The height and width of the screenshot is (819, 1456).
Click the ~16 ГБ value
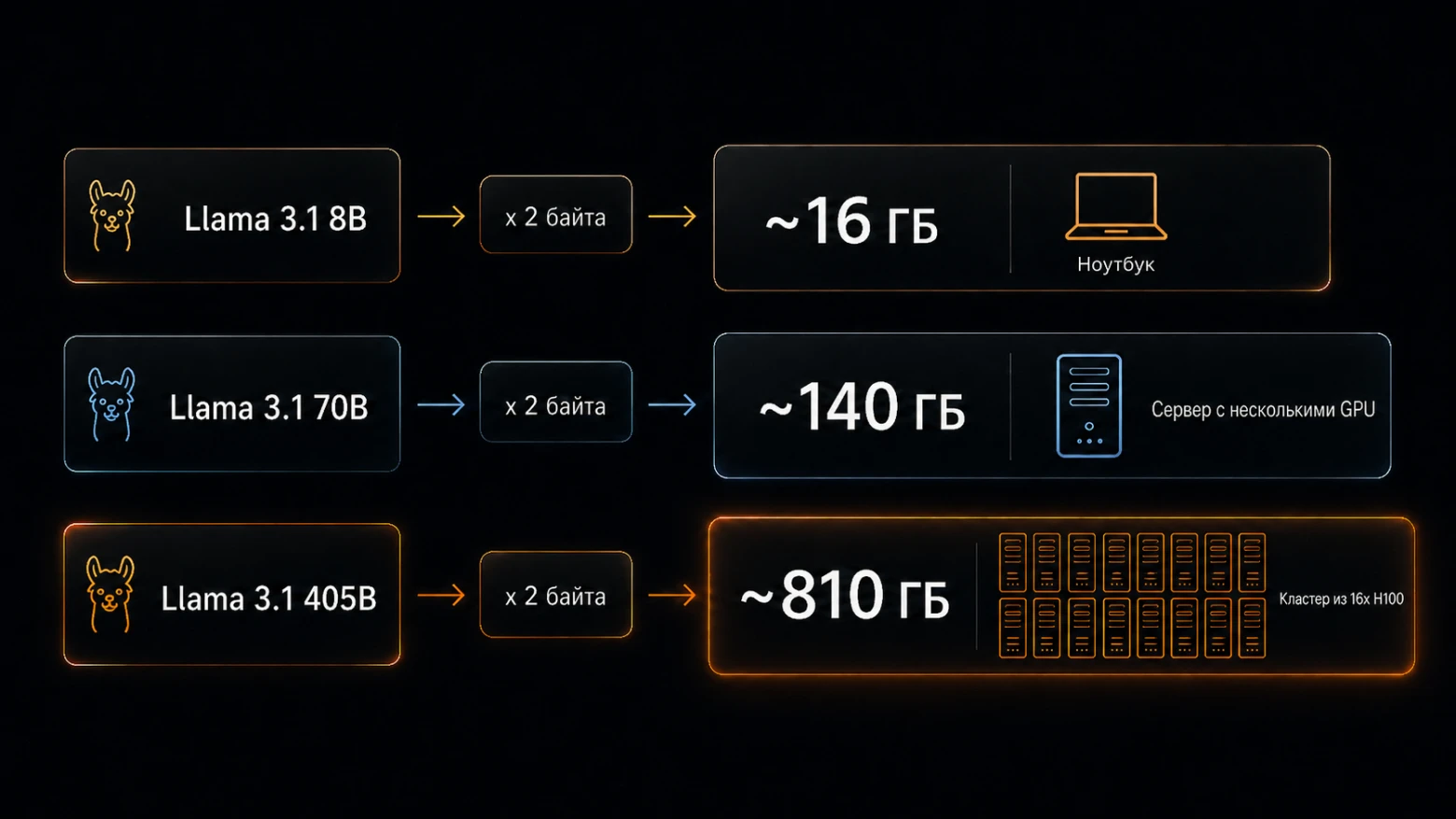[851, 221]
